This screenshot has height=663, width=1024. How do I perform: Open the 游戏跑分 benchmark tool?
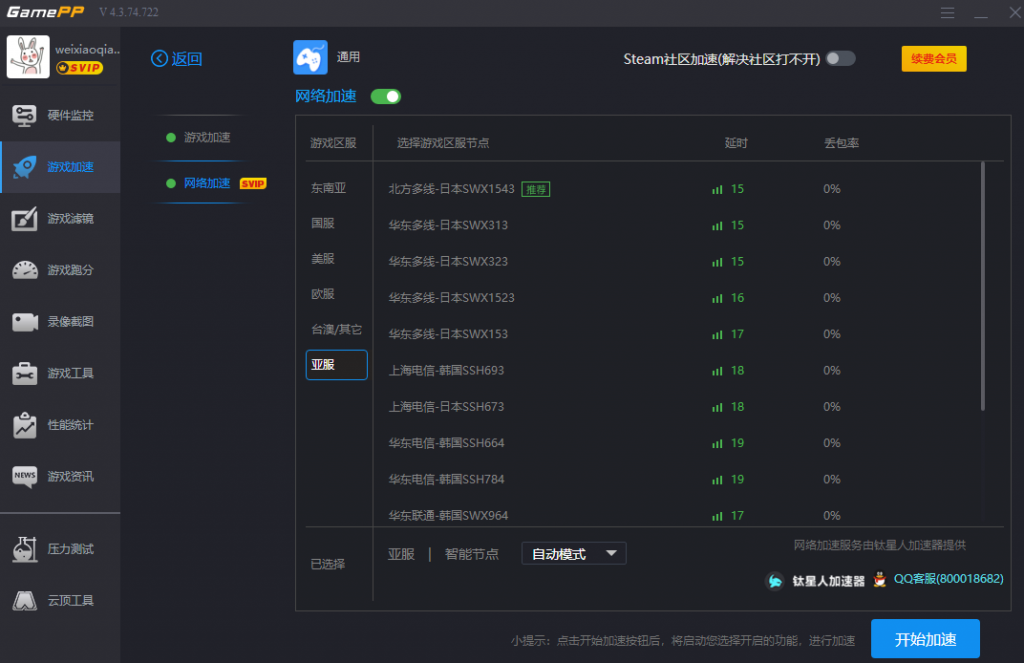(x=60, y=271)
